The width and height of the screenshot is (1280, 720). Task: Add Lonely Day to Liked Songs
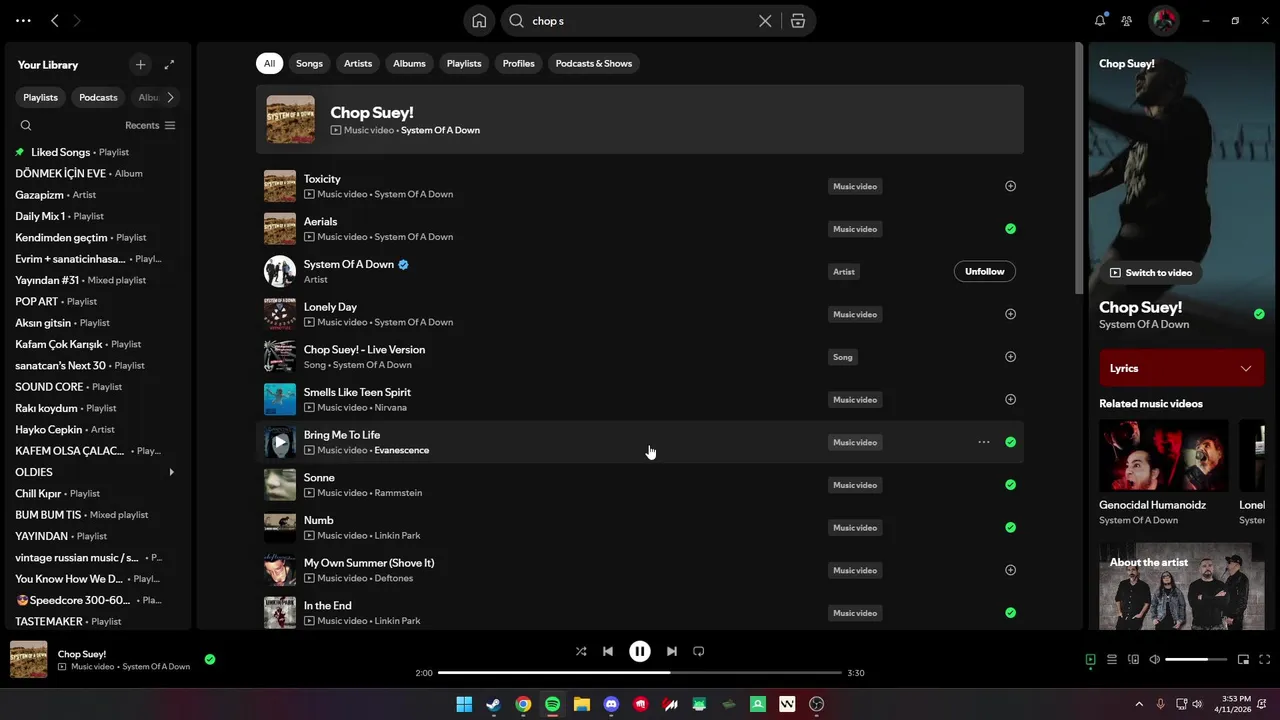[x=1010, y=314]
